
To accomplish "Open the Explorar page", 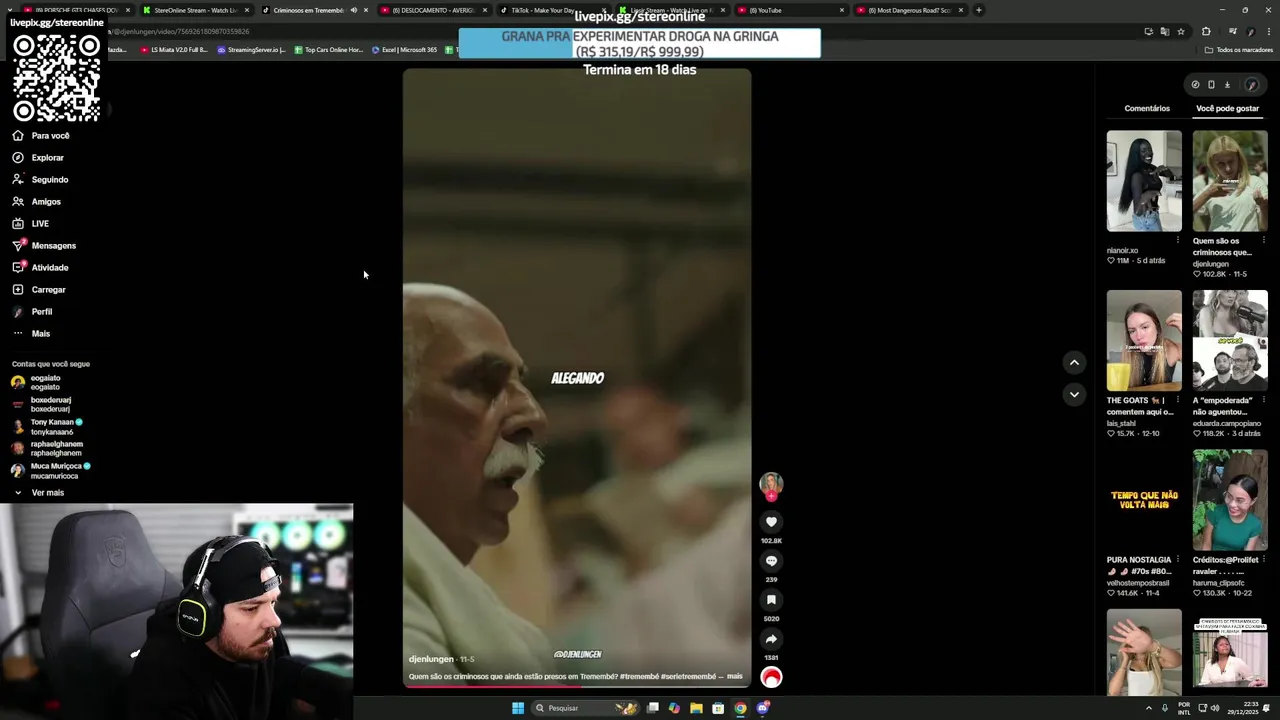I will pos(38,157).
